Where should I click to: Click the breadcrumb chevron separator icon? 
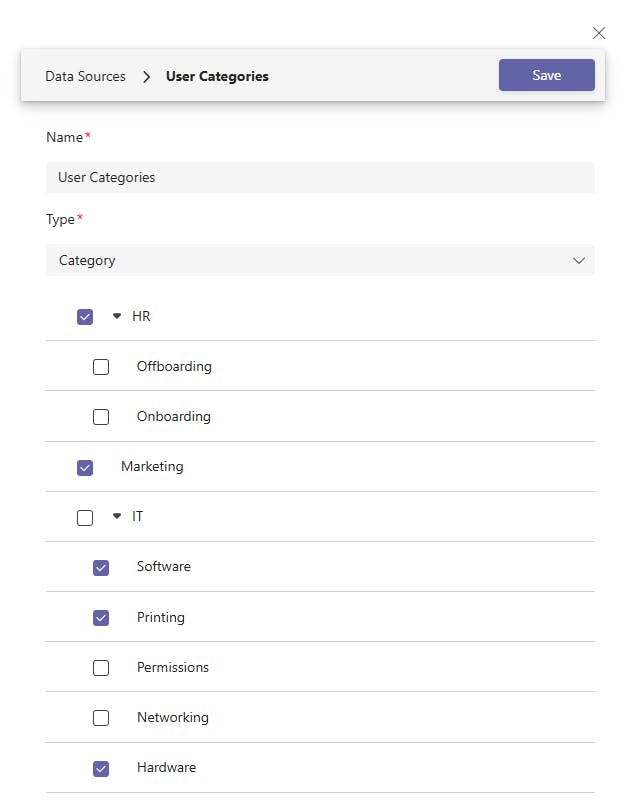click(x=146, y=76)
